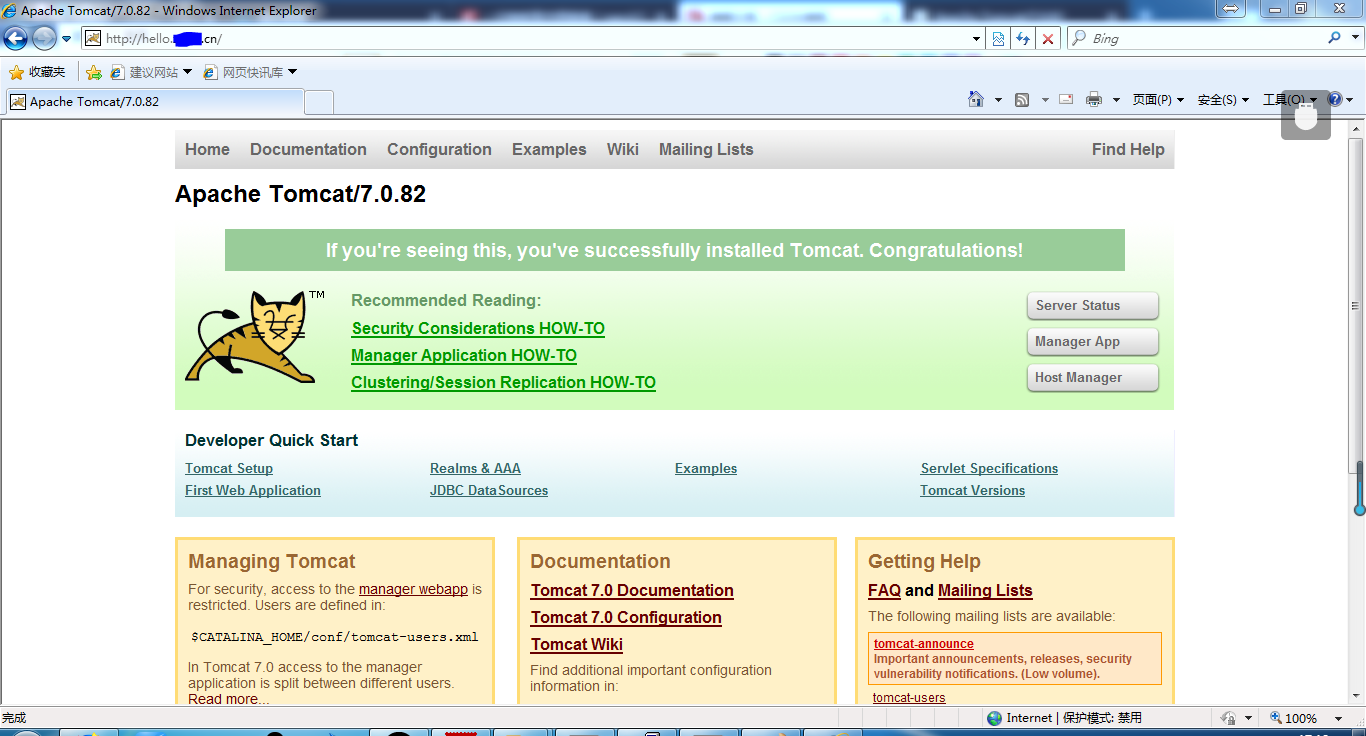Open Documentation in Tomcat navigation bar

[308, 149]
